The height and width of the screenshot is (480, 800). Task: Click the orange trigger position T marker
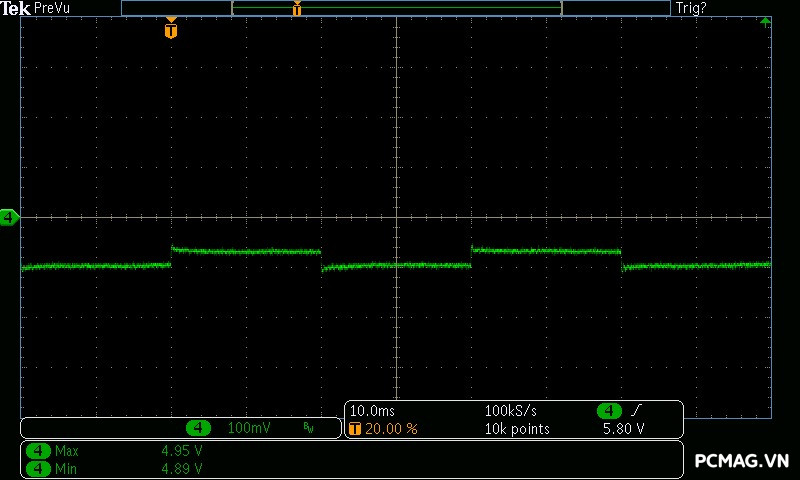[x=171, y=31]
